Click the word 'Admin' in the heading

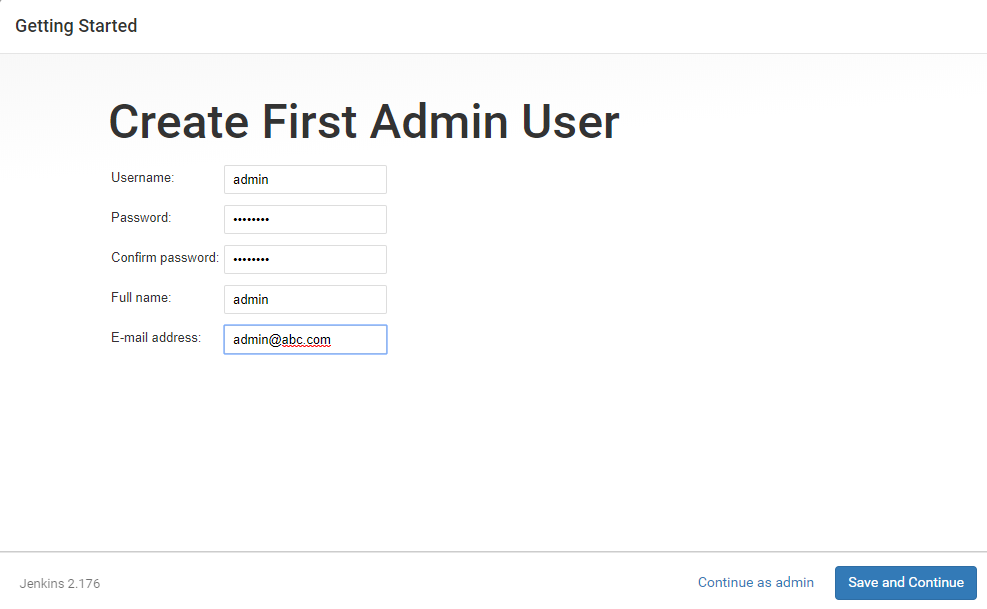point(439,122)
